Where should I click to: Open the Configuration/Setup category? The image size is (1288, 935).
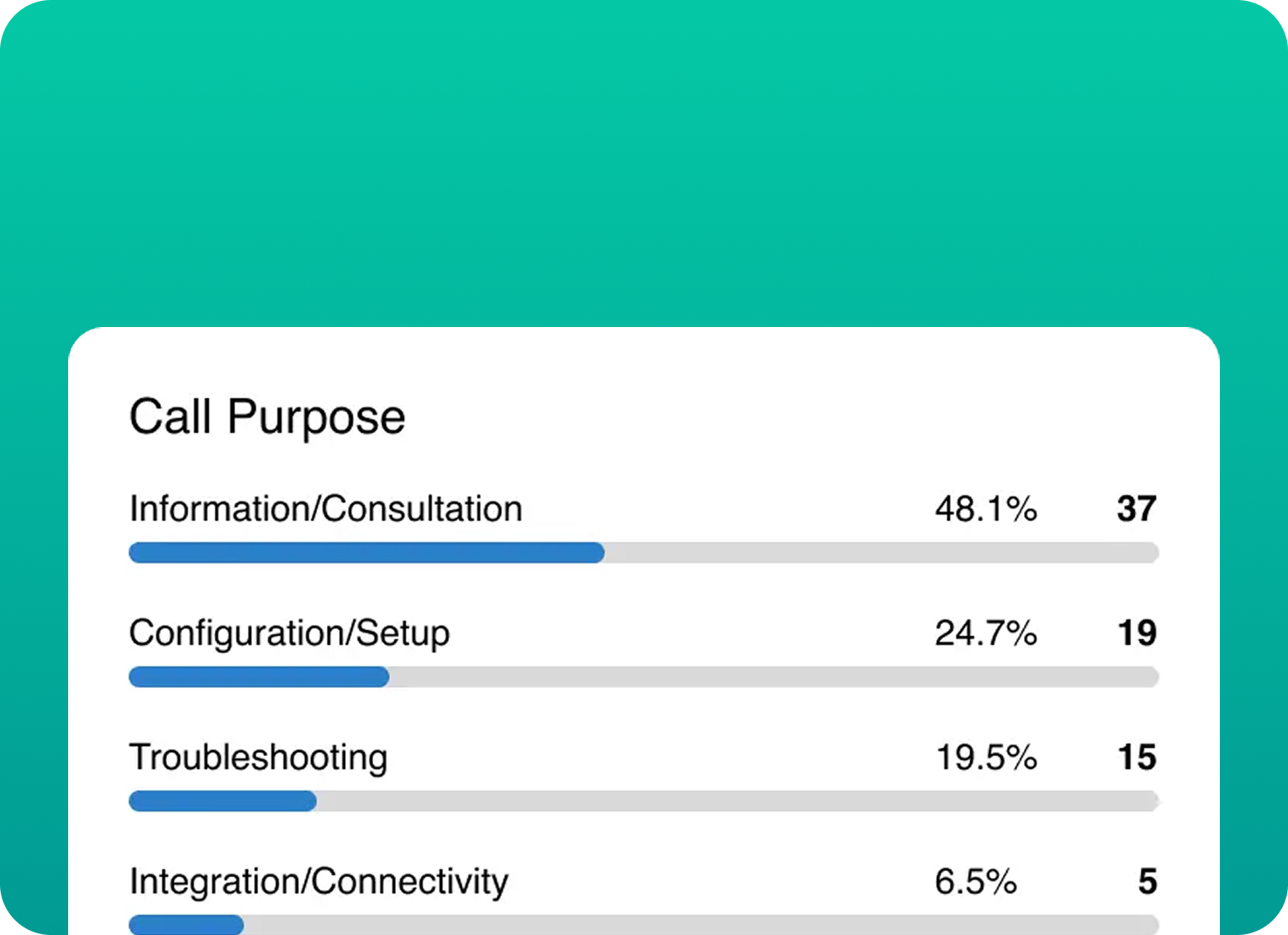tap(289, 634)
